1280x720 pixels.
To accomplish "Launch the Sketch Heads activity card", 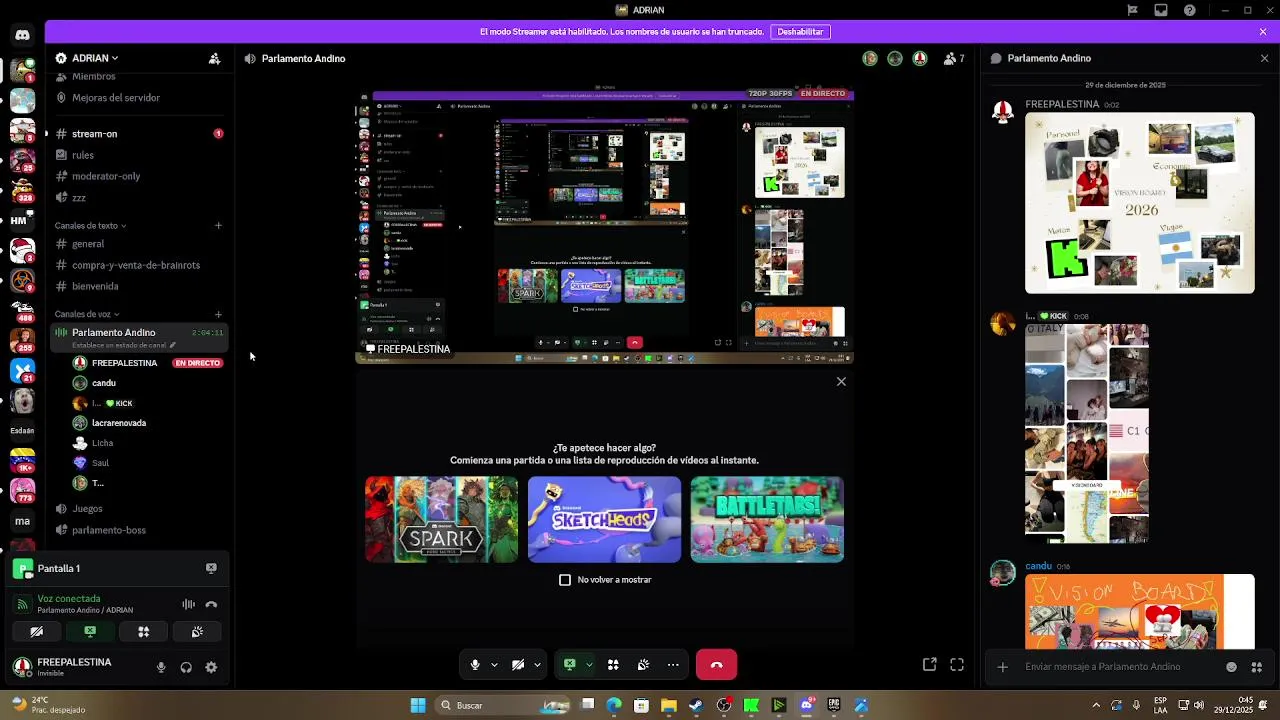I will pyautogui.click(x=604, y=519).
